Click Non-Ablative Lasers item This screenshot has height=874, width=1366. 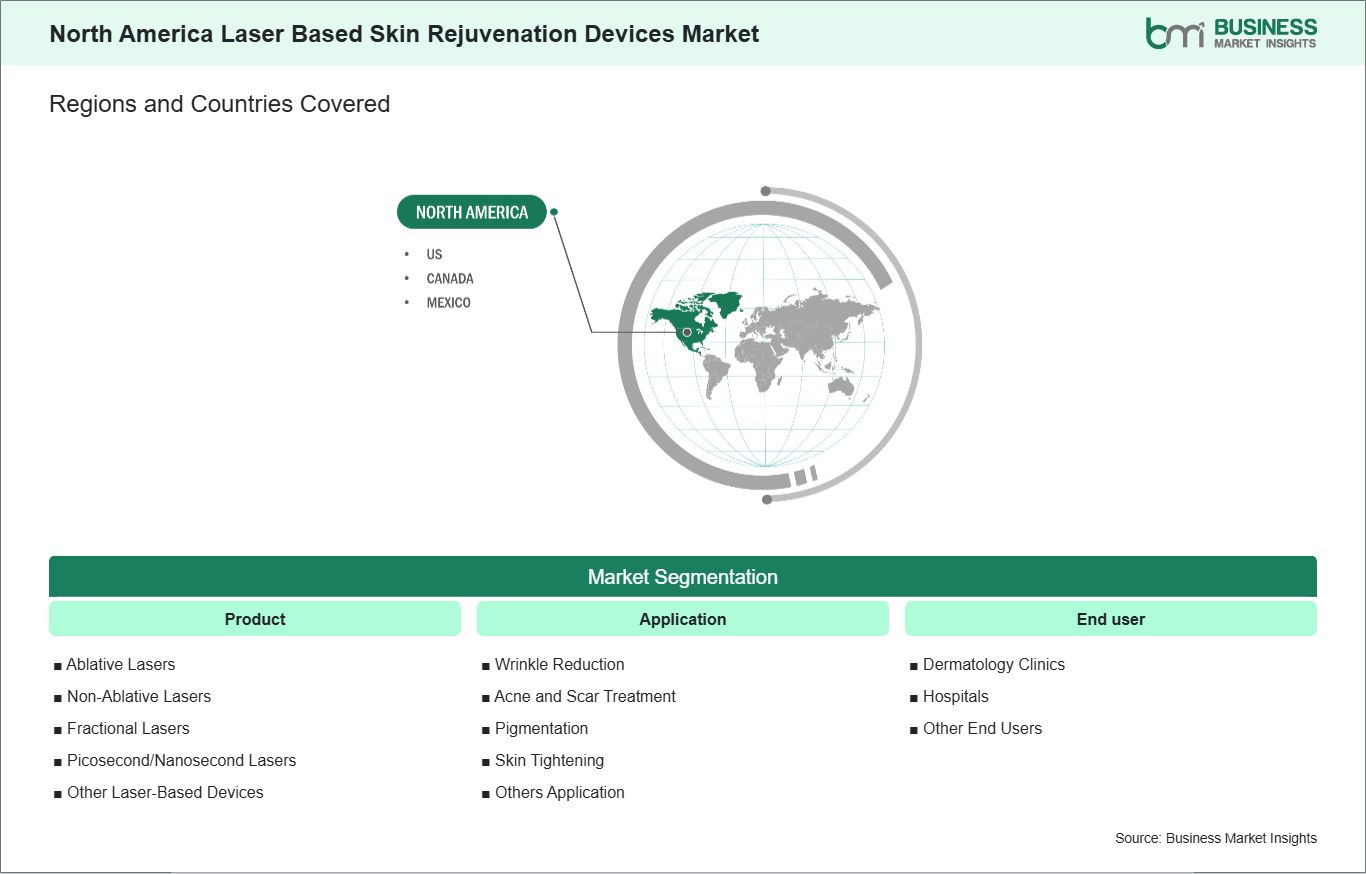(132, 696)
